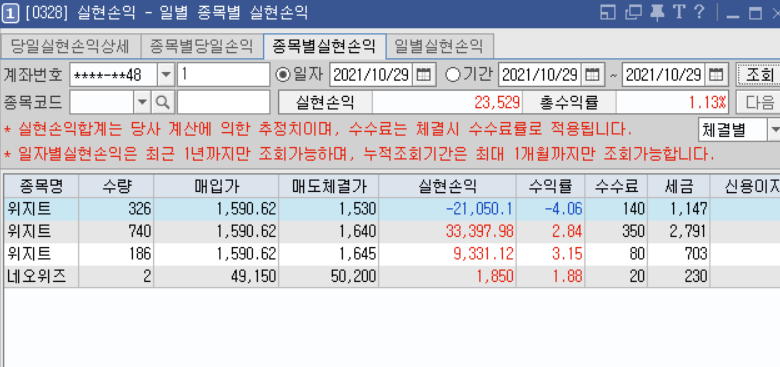The image size is (780, 367).
Task: Click the 50,200 sell price cell
Action: pyautogui.click(x=328, y=276)
